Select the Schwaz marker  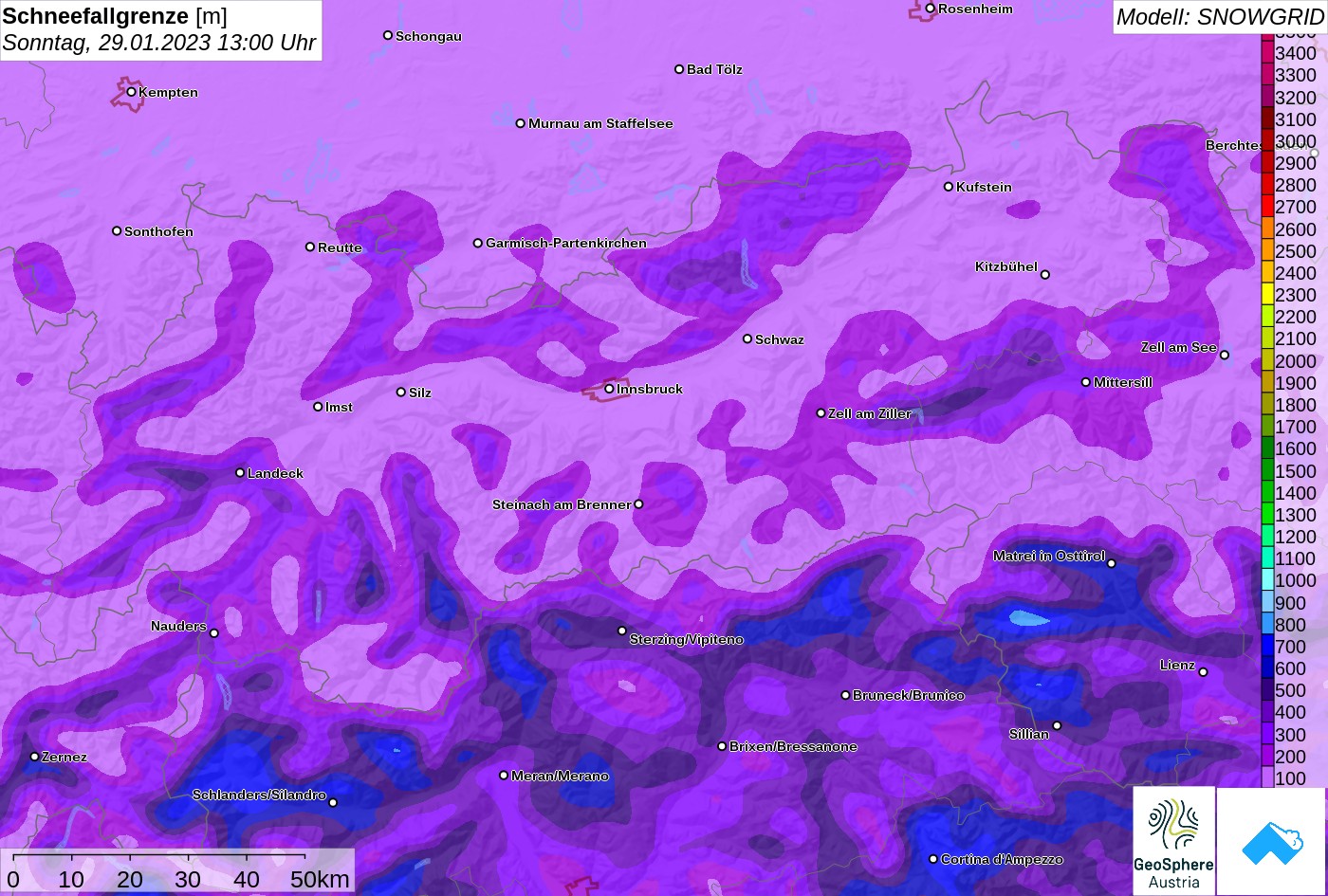click(x=747, y=338)
